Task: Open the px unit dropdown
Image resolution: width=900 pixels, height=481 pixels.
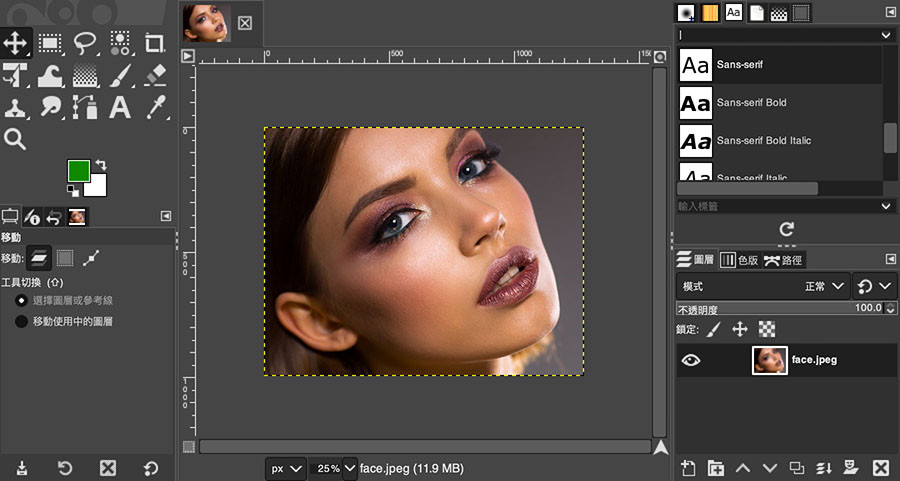Action: (286, 468)
